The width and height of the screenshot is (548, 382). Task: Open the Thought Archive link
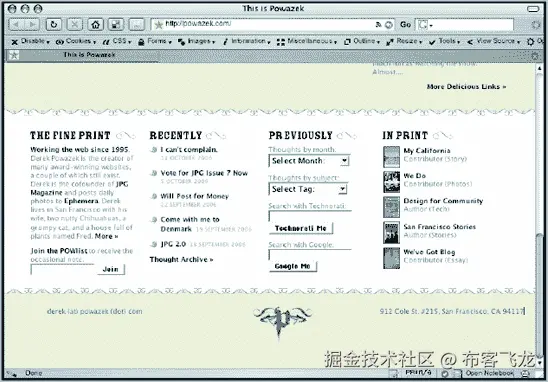coord(181,259)
